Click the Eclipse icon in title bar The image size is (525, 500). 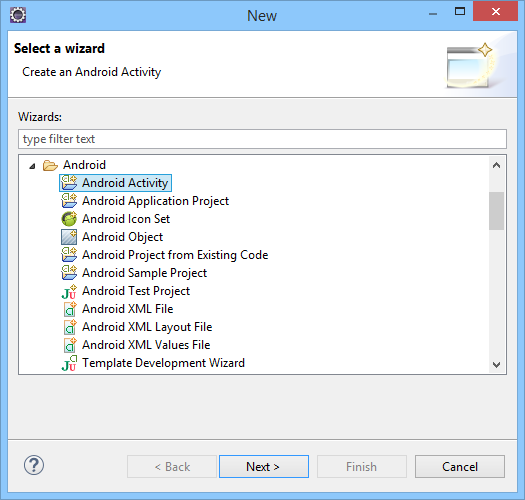click(x=18, y=15)
